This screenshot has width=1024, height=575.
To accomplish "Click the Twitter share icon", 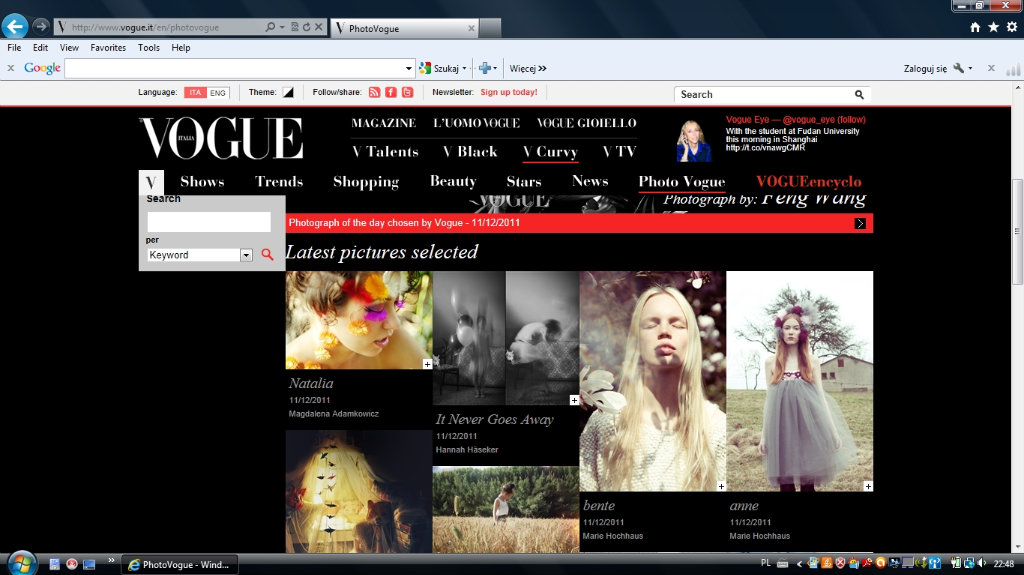I will pyautogui.click(x=408, y=92).
